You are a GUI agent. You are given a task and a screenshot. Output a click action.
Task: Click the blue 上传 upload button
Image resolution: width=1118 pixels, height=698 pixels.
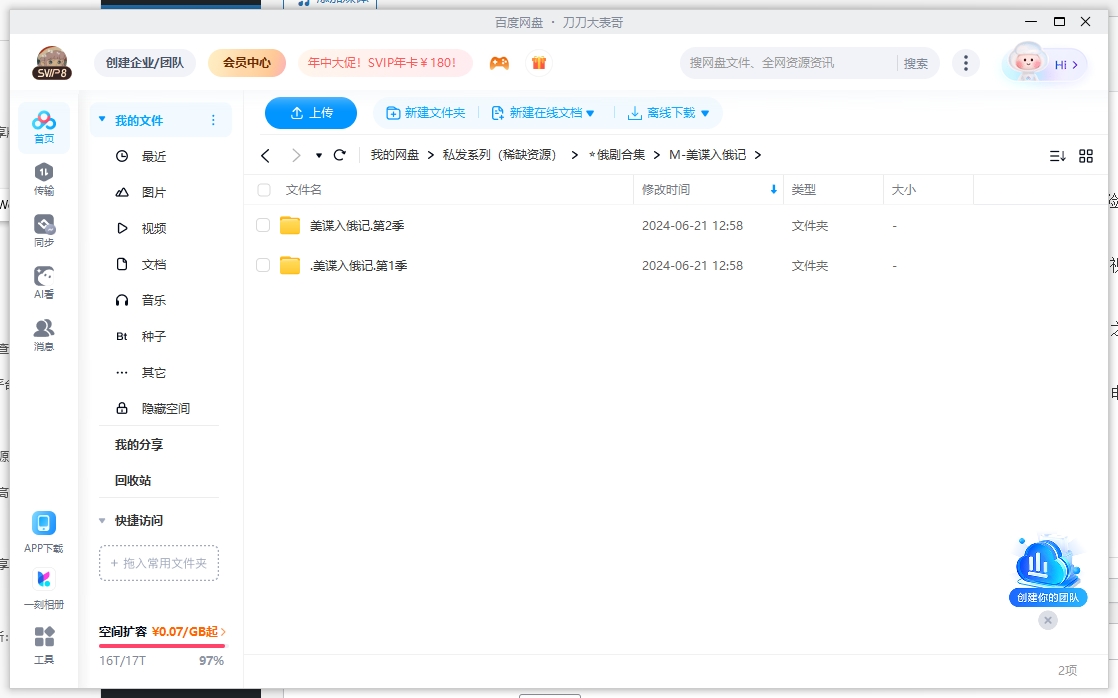point(311,113)
